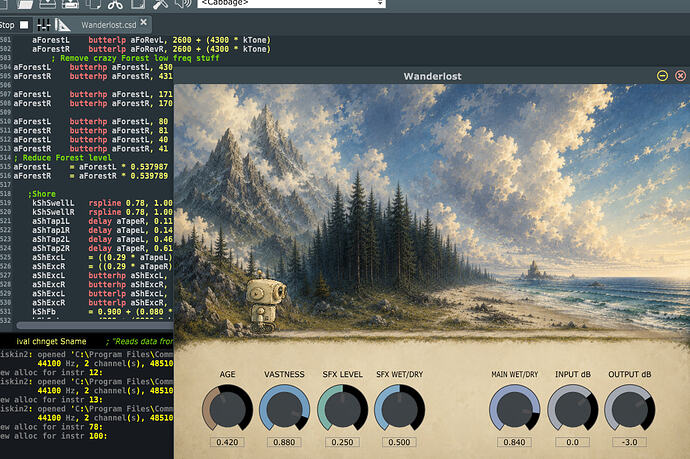Click the save-as icon in the toolbar

pyautogui.click(x=70, y=4)
